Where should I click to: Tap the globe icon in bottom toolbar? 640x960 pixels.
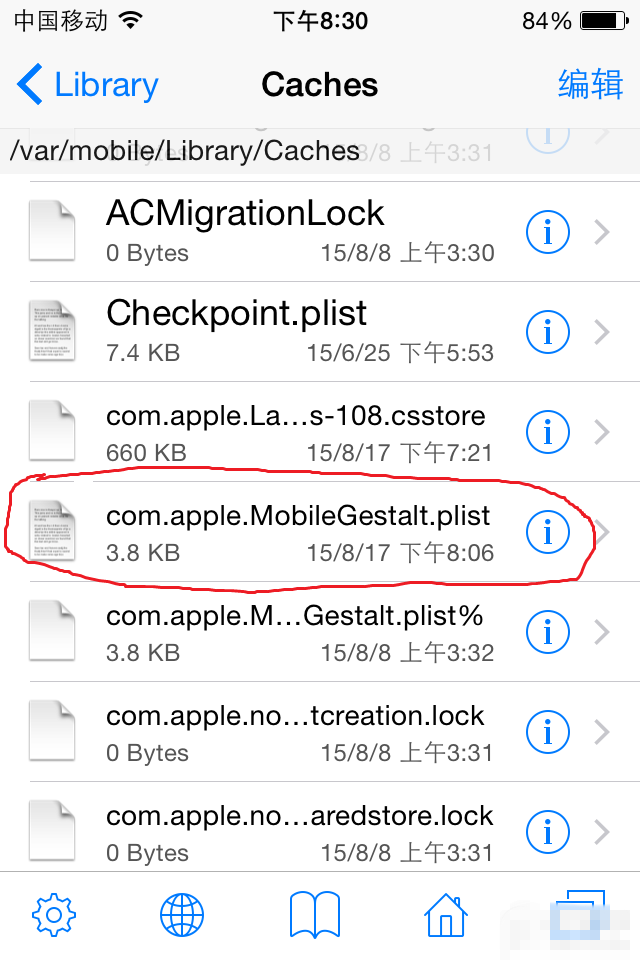182,914
